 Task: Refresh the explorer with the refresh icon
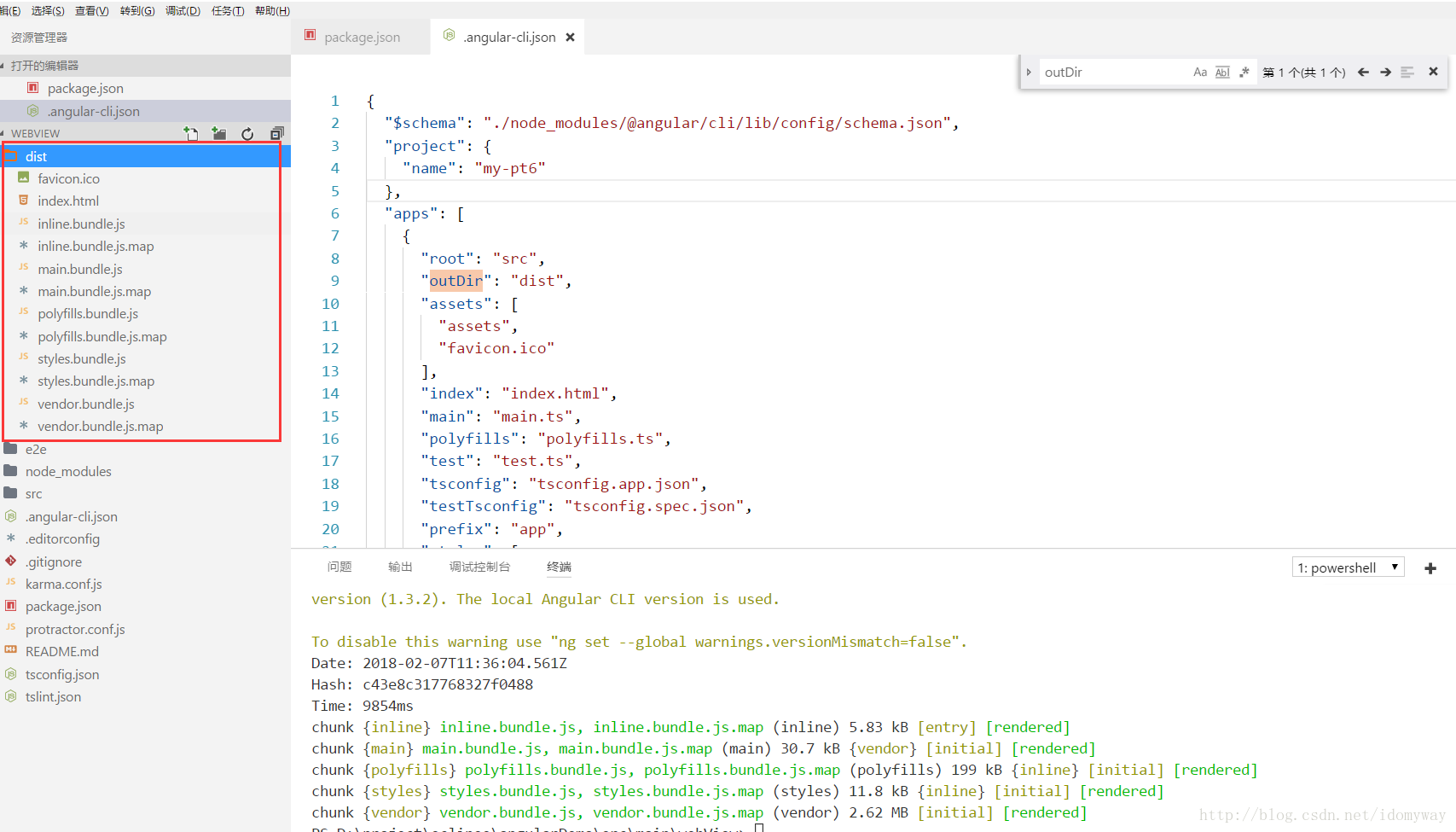pos(247,133)
